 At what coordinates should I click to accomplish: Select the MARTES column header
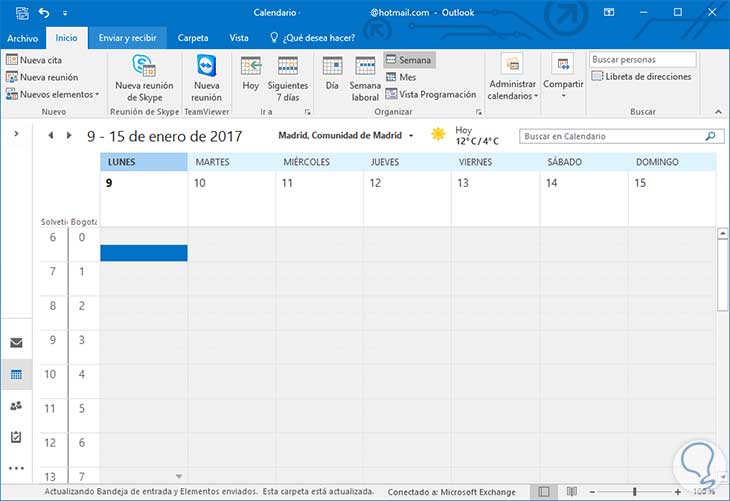231,162
